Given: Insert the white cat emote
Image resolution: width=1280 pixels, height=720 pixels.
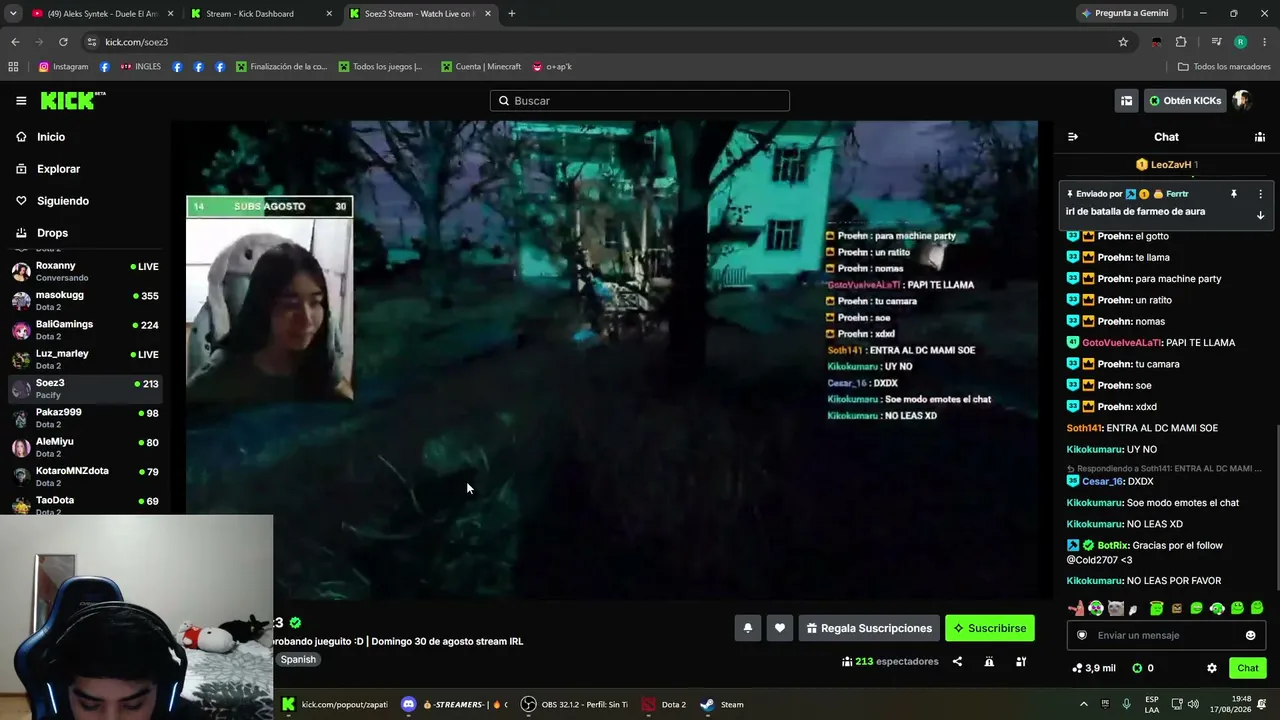Looking at the screenshot, I should point(1116,608).
